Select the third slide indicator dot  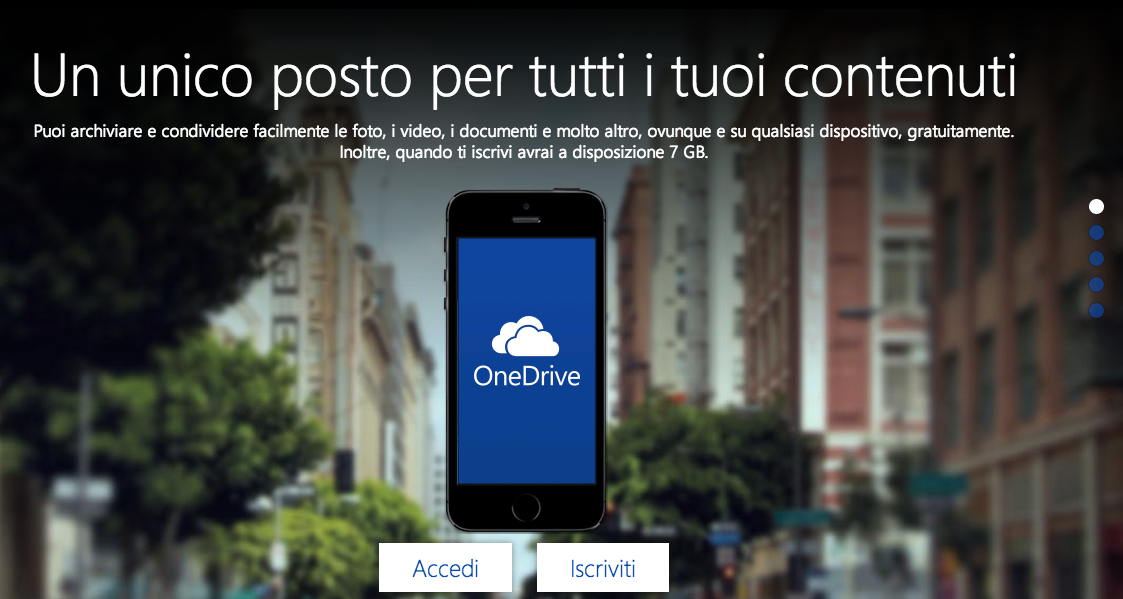click(x=1096, y=258)
